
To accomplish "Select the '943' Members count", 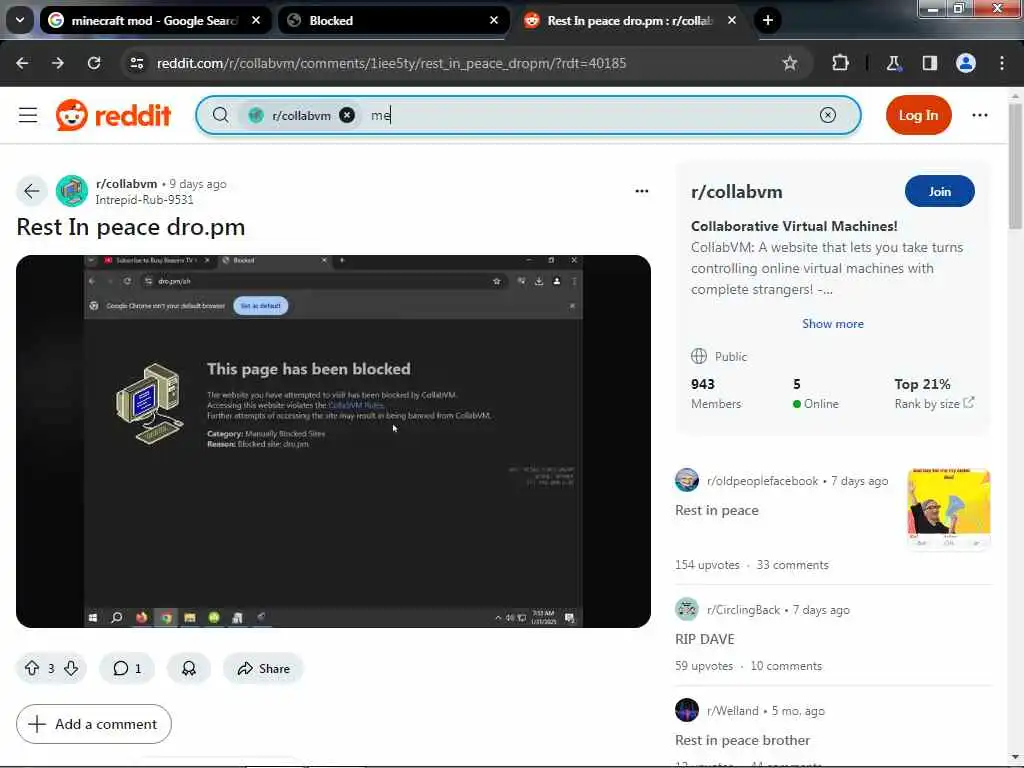I will [703, 384].
